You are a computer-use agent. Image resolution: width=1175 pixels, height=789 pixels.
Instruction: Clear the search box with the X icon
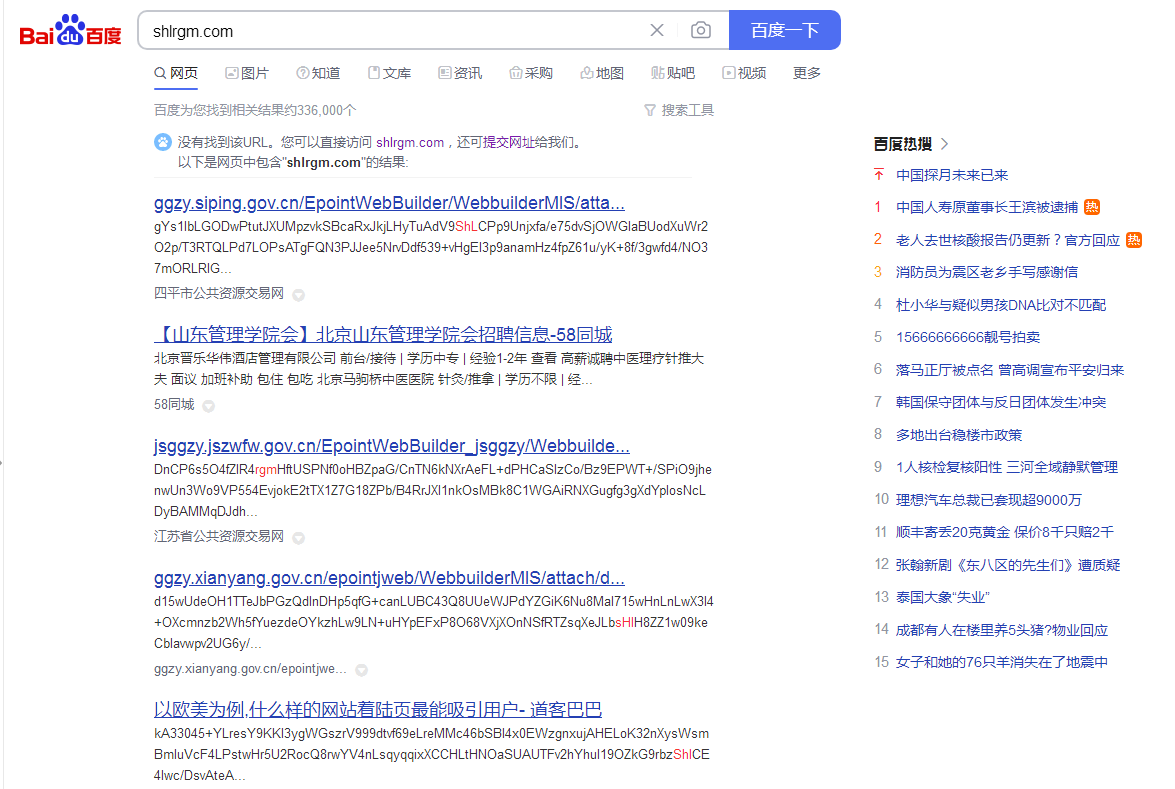(x=657, y=30)
